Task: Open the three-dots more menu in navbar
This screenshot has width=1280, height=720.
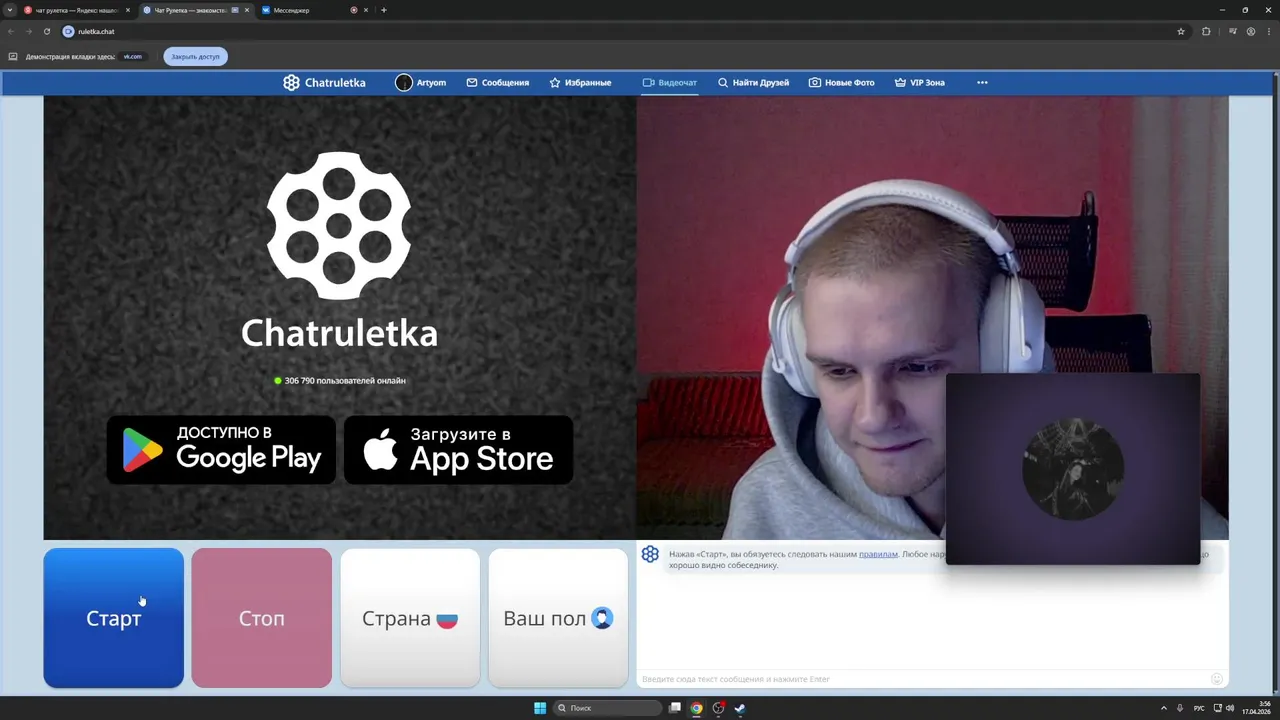Action: [982, 82]
